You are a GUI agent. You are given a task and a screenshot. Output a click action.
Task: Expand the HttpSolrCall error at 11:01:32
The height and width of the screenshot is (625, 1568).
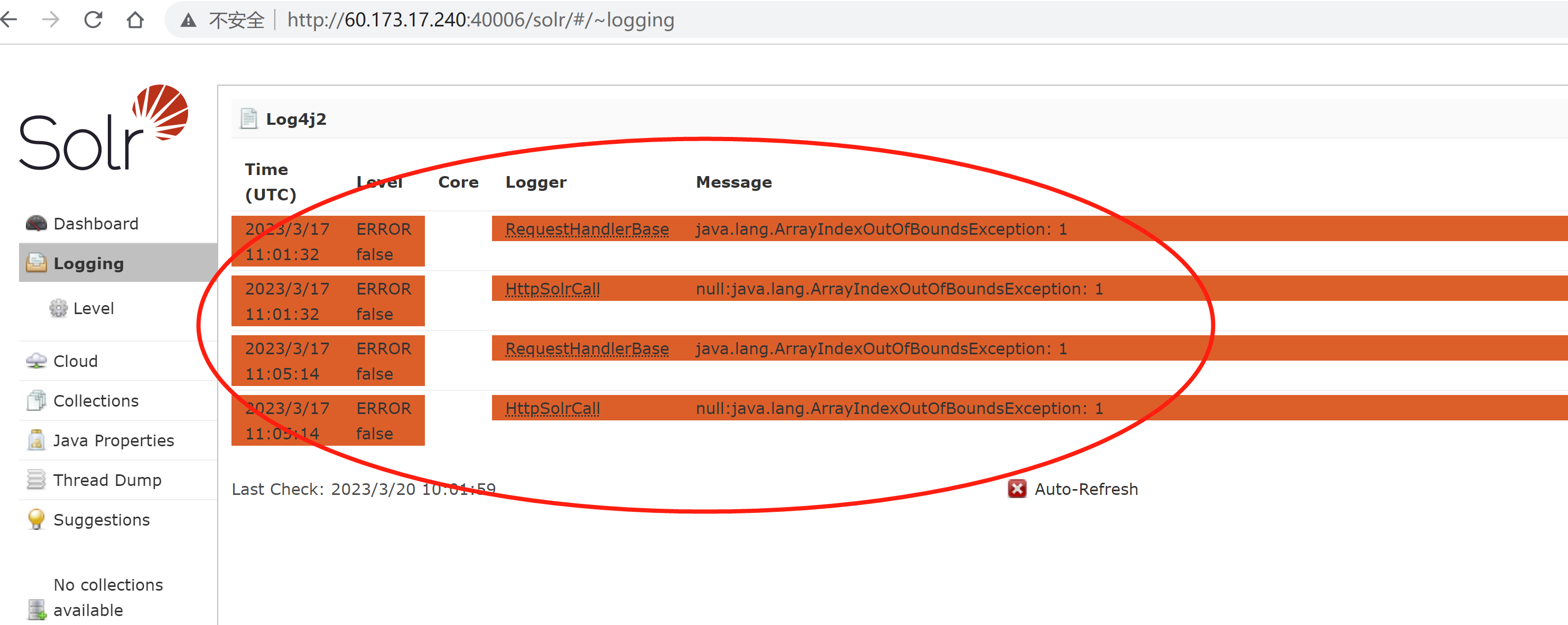[552, 289]
